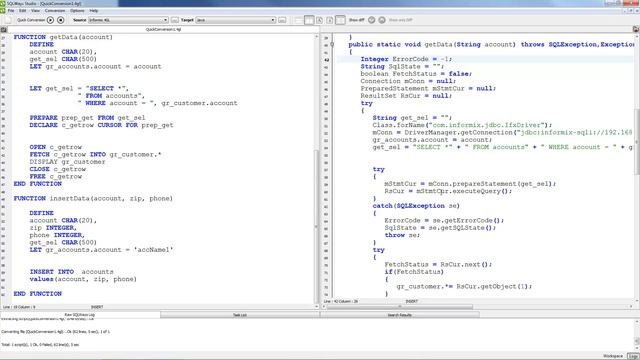Open the Help menu

pos(93,11)
